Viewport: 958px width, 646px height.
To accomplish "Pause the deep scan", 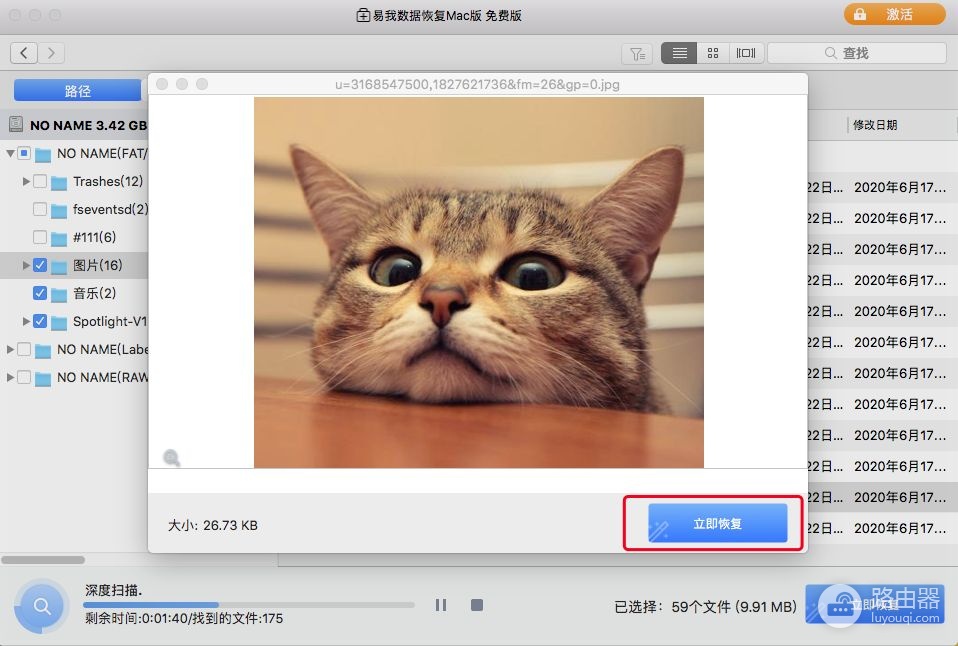I will pyautogui.click(x=441, y=605).
